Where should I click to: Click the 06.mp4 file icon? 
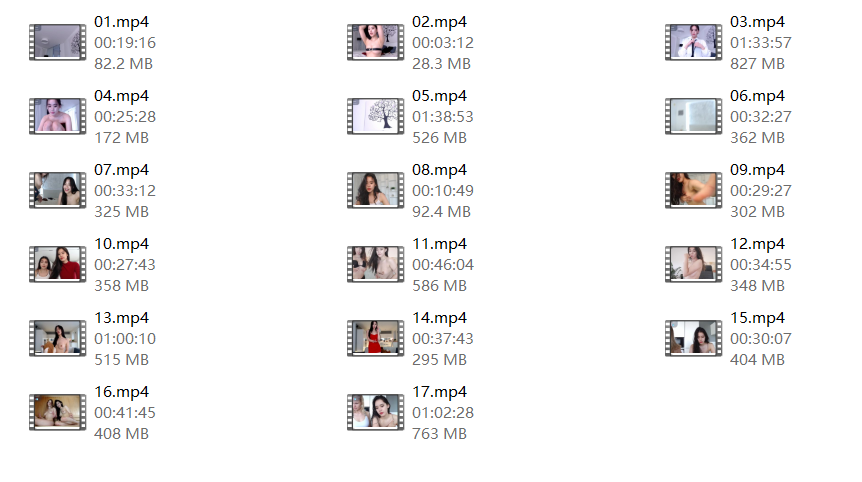pos(693,116)
